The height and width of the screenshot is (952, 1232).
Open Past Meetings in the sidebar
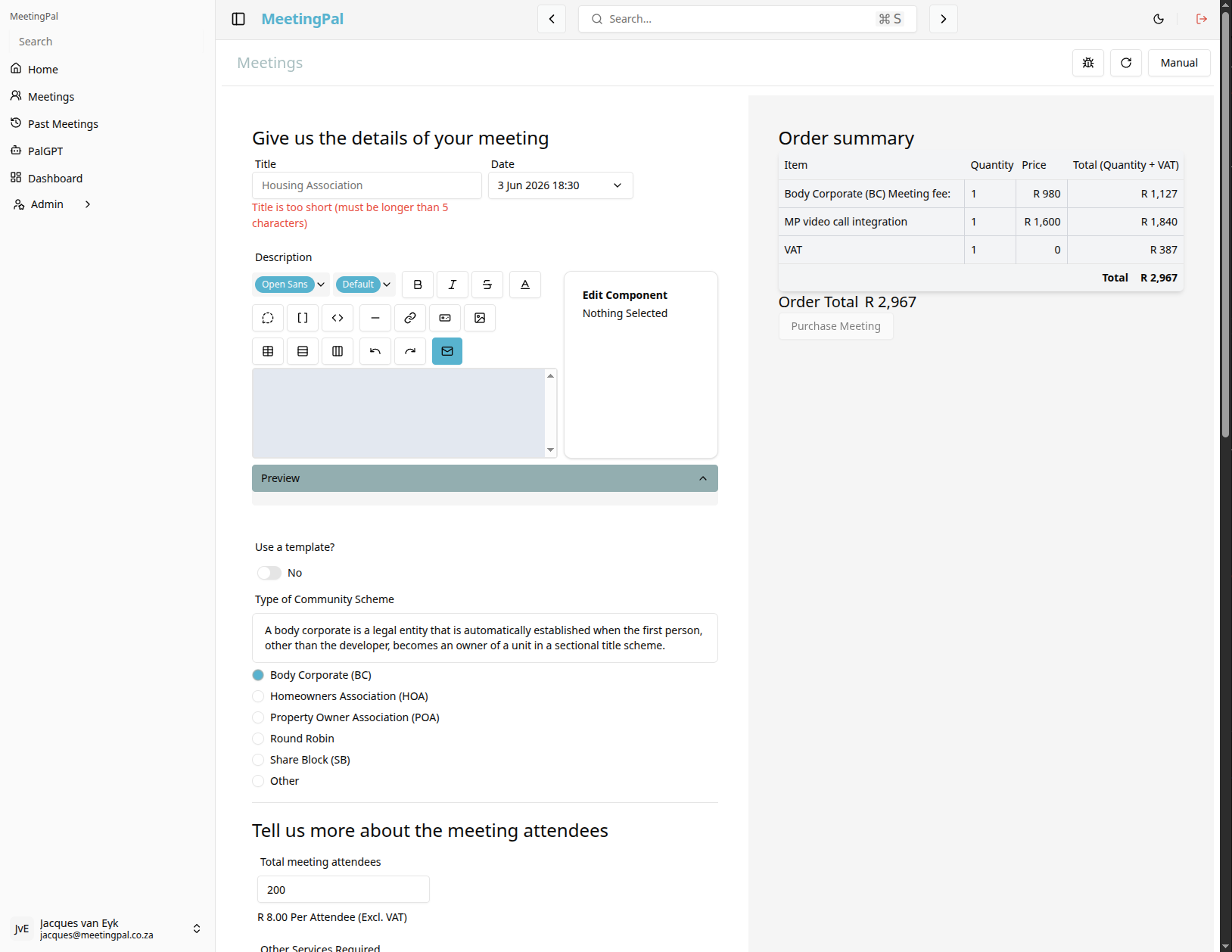click(64, 124)
